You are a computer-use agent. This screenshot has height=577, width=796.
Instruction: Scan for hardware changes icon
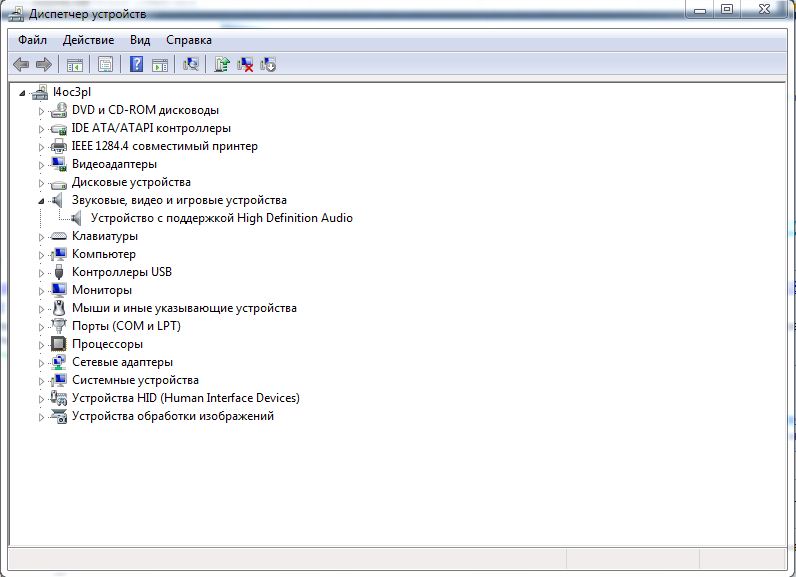tap(191, 64)
